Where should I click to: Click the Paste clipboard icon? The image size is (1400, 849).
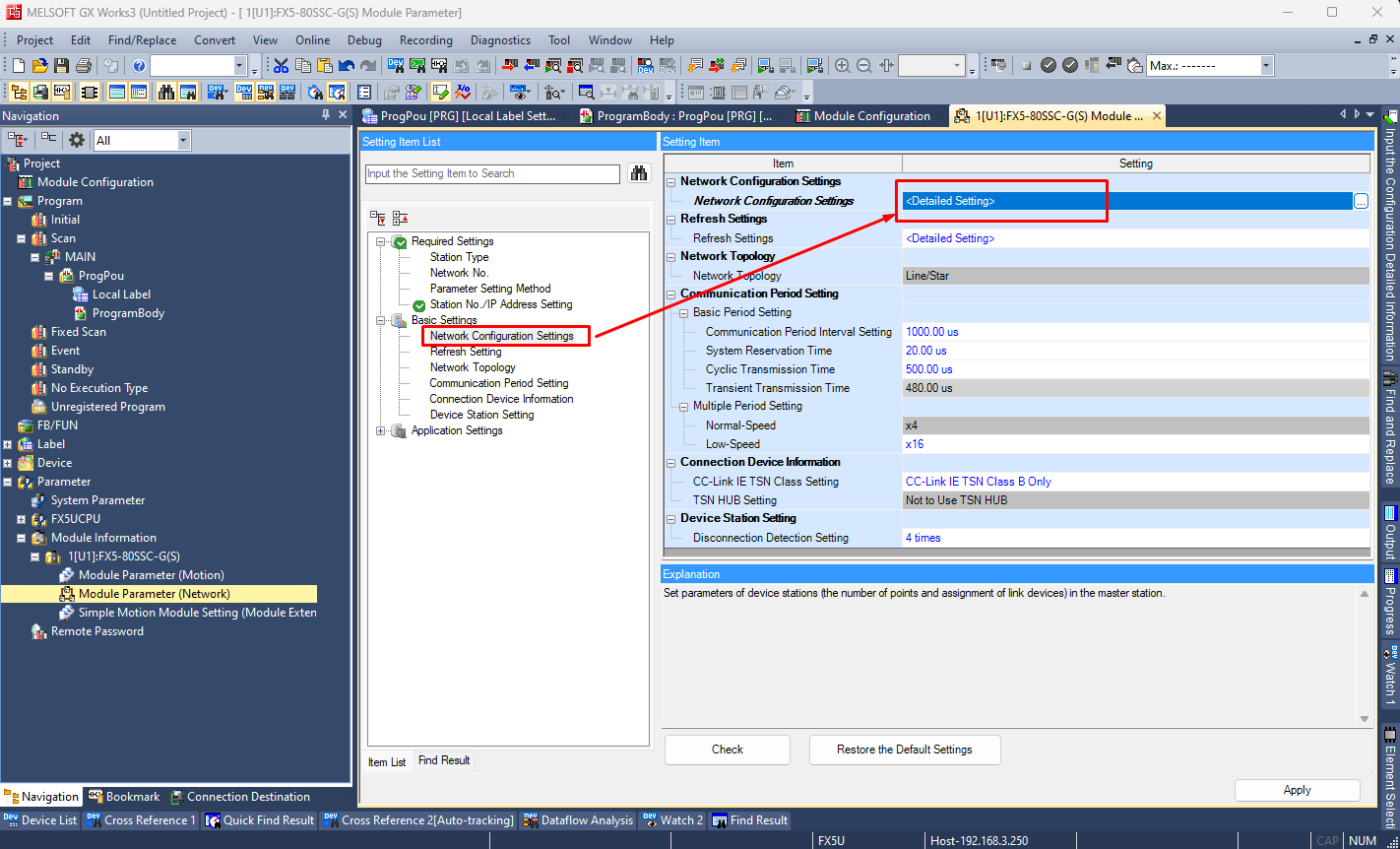tap(324, 66)
